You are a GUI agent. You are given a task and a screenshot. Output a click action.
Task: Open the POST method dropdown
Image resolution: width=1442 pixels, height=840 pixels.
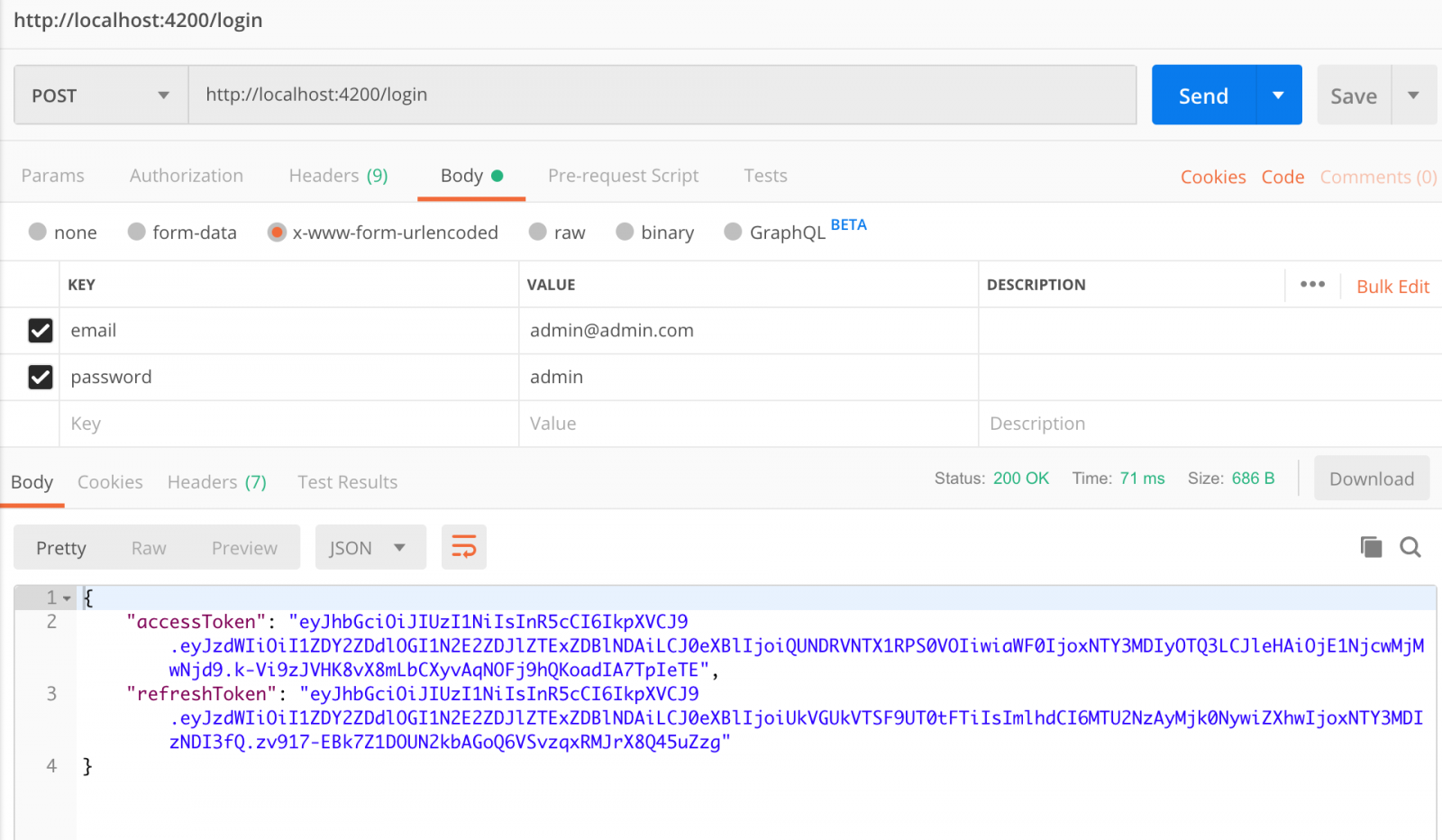click(x=100, y=96)
